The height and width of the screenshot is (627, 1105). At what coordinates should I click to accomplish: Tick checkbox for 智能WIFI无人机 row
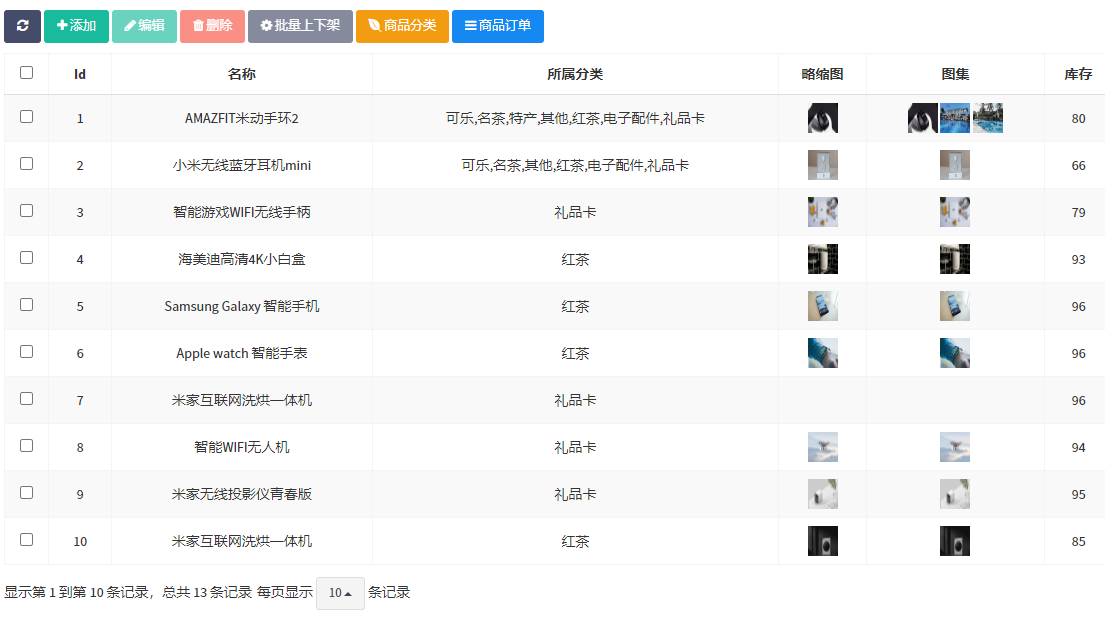[27, 446]
